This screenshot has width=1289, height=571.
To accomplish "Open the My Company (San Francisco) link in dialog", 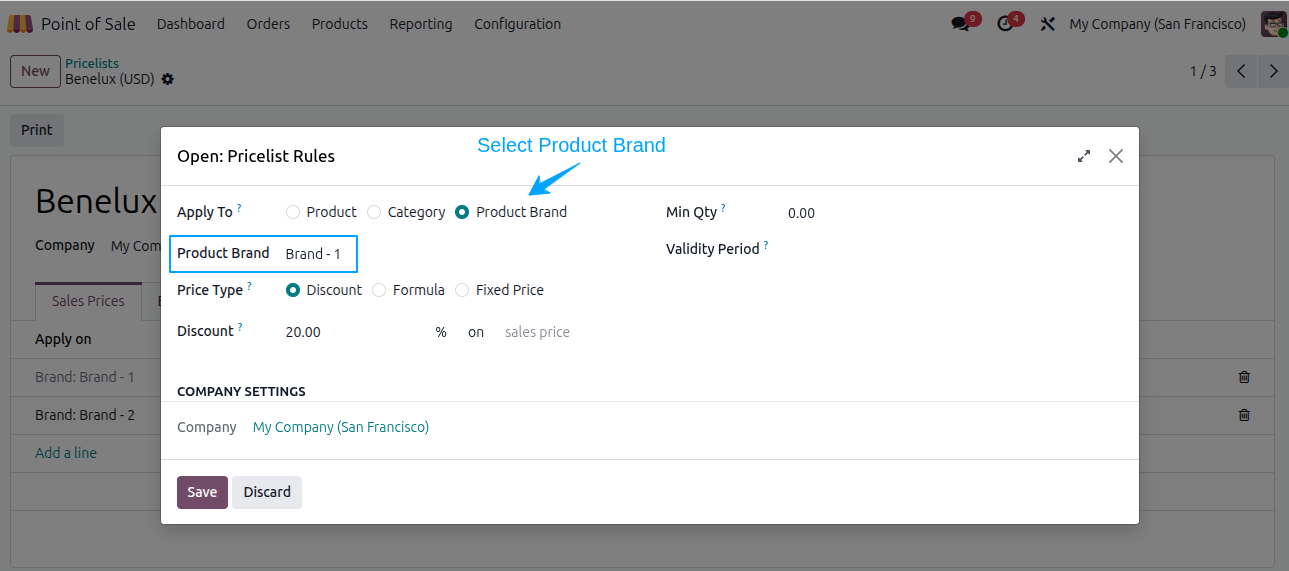I will (x=341, y=427).
